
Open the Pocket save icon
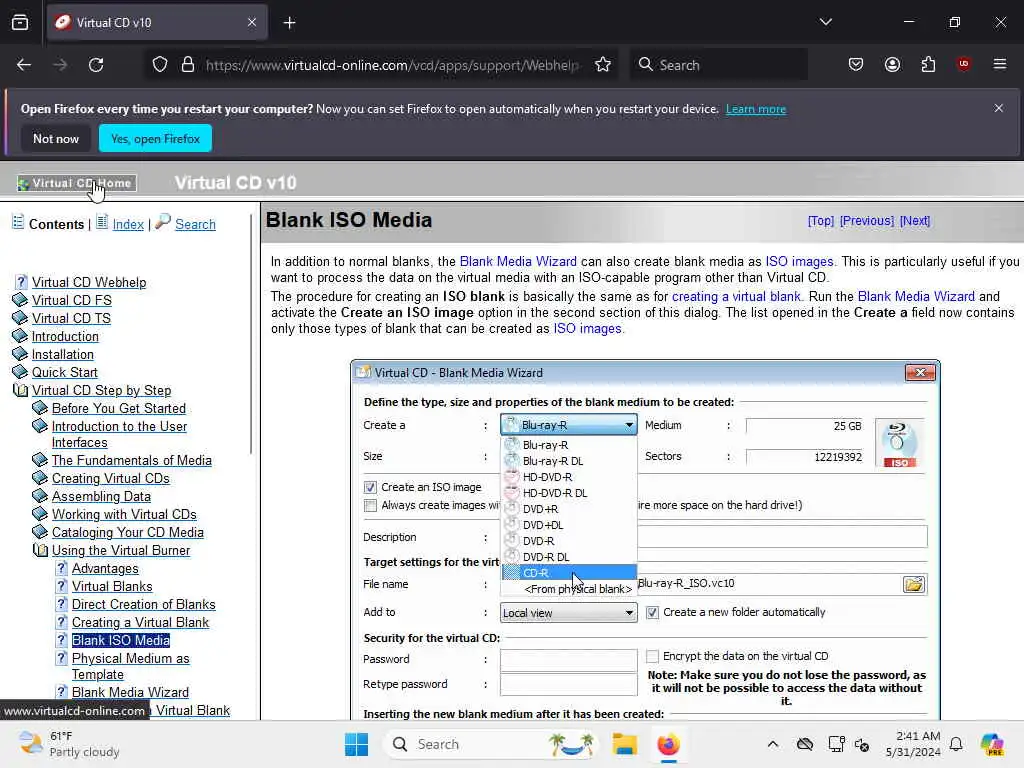856,65
